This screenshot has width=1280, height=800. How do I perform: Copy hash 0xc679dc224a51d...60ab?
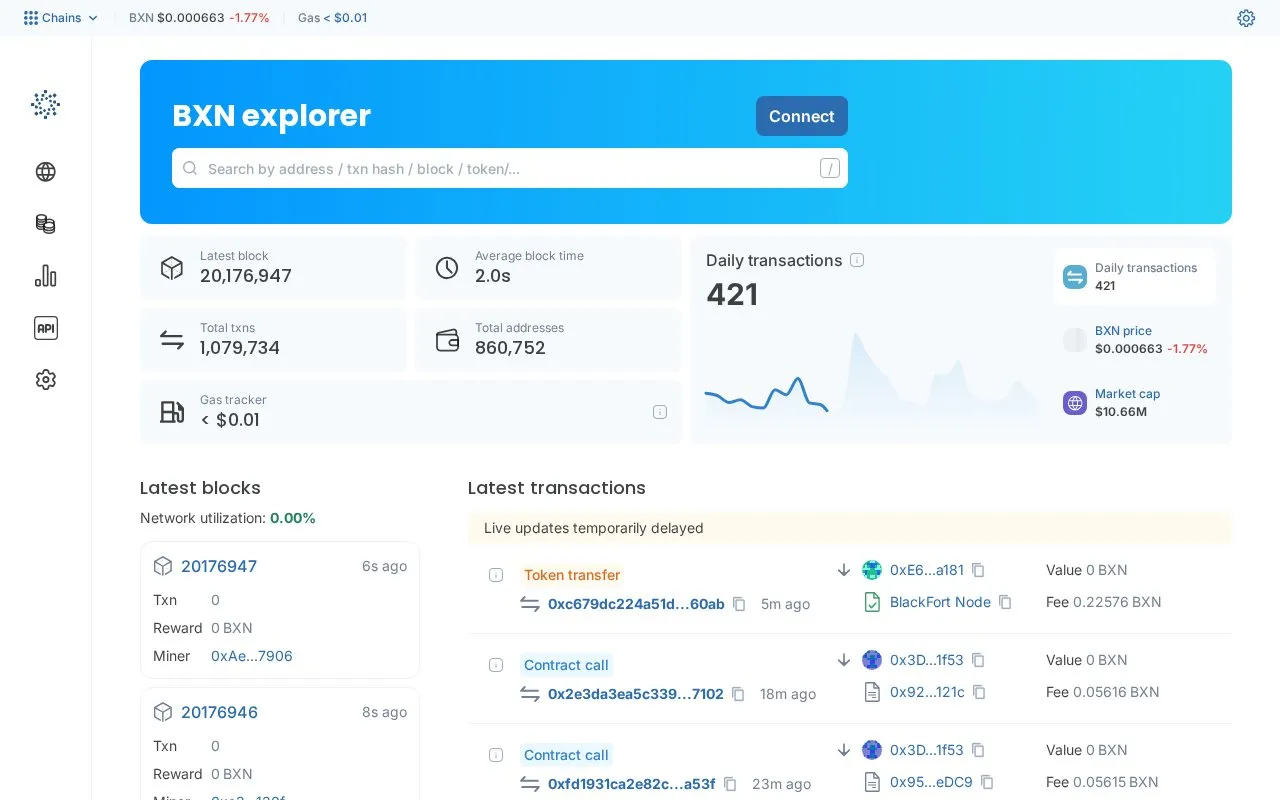[739, 604]
